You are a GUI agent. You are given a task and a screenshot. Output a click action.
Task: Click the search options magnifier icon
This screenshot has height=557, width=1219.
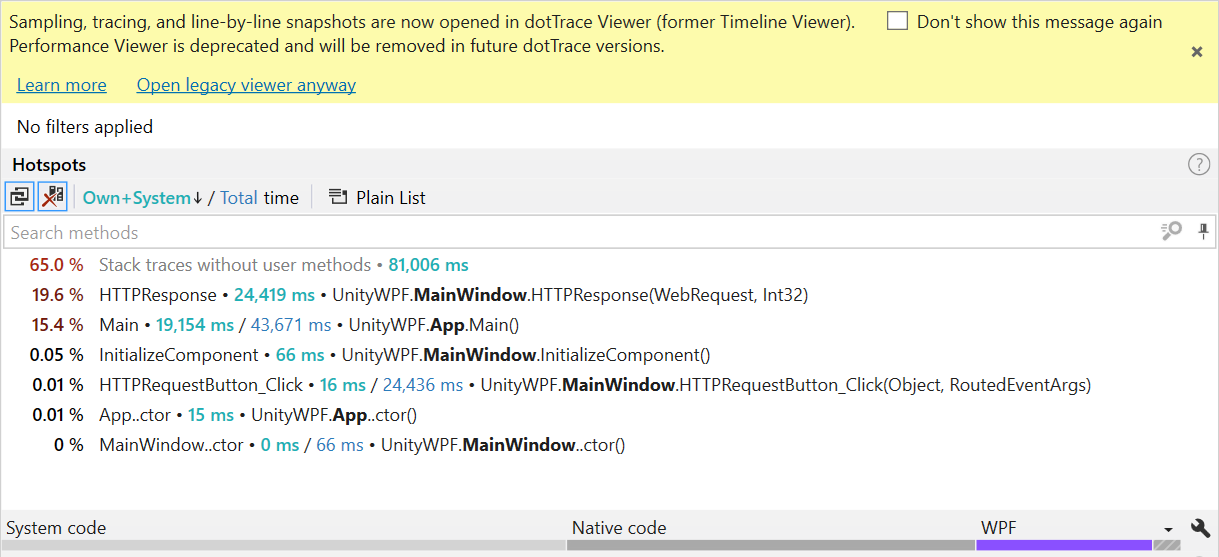pos(1171,232)
